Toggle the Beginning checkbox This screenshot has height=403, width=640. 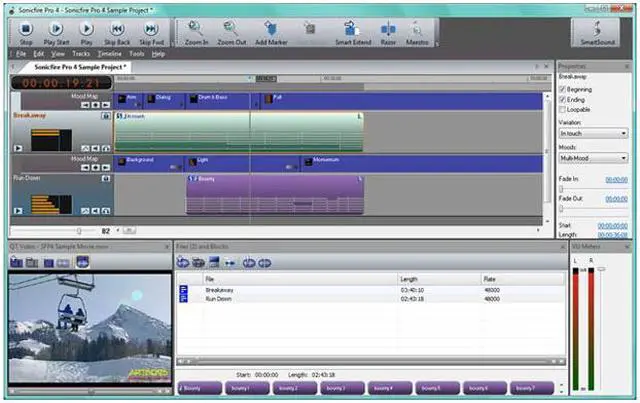563,89
